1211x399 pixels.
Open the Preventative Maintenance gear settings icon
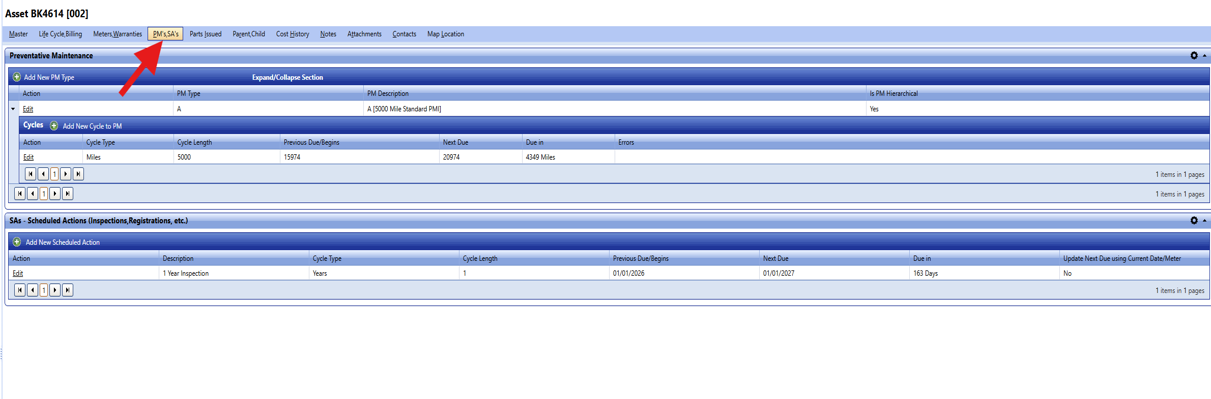point(1193,56)
